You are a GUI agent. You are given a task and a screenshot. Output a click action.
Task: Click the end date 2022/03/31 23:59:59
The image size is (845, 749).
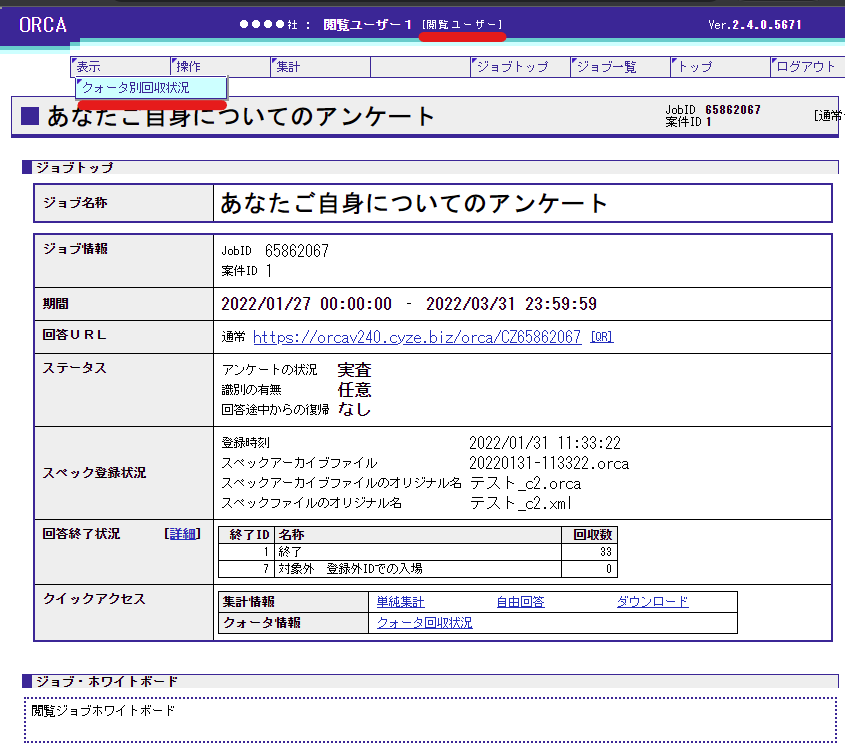511,304
